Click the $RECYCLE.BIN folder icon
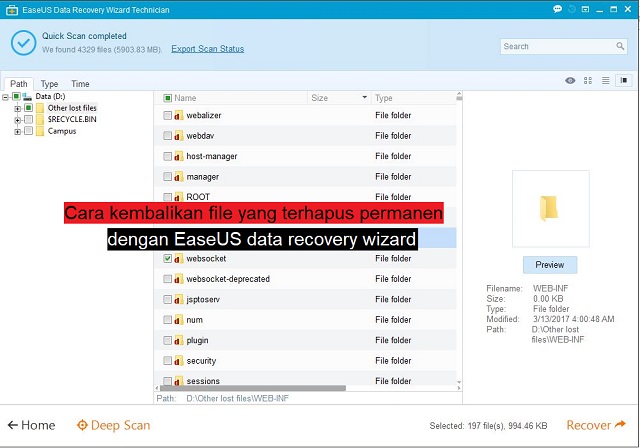Viewport: 640px width, 448px height. (40, 120)
